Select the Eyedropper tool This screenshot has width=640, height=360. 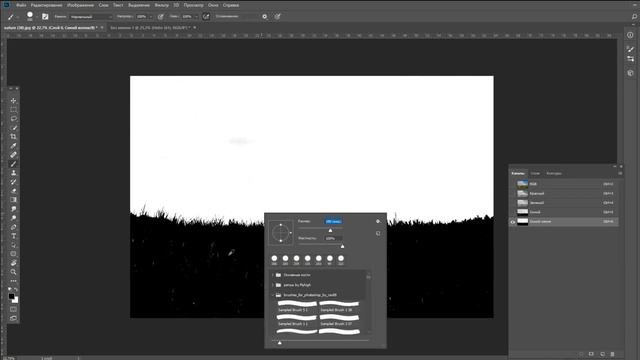13,146
